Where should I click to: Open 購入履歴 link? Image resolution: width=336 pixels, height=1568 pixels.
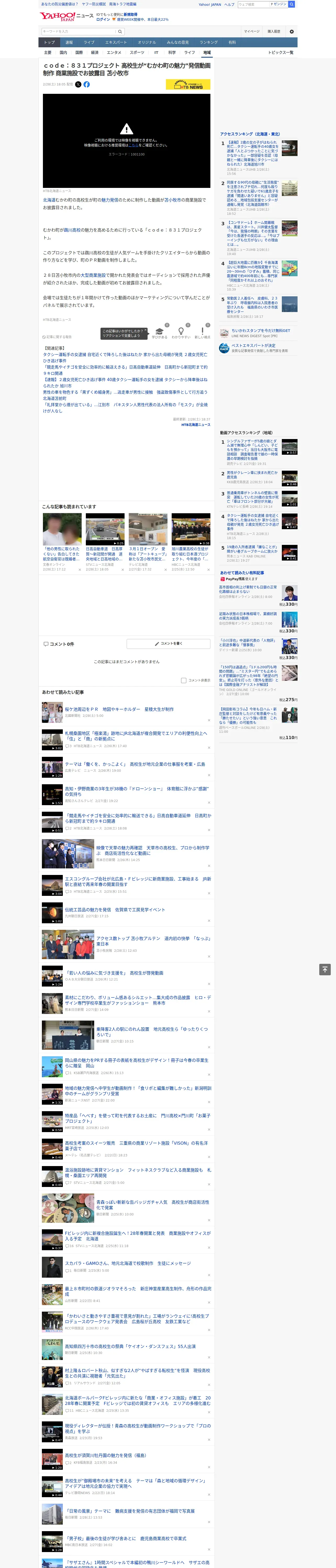pyautogui.click(x=274, y=32)
